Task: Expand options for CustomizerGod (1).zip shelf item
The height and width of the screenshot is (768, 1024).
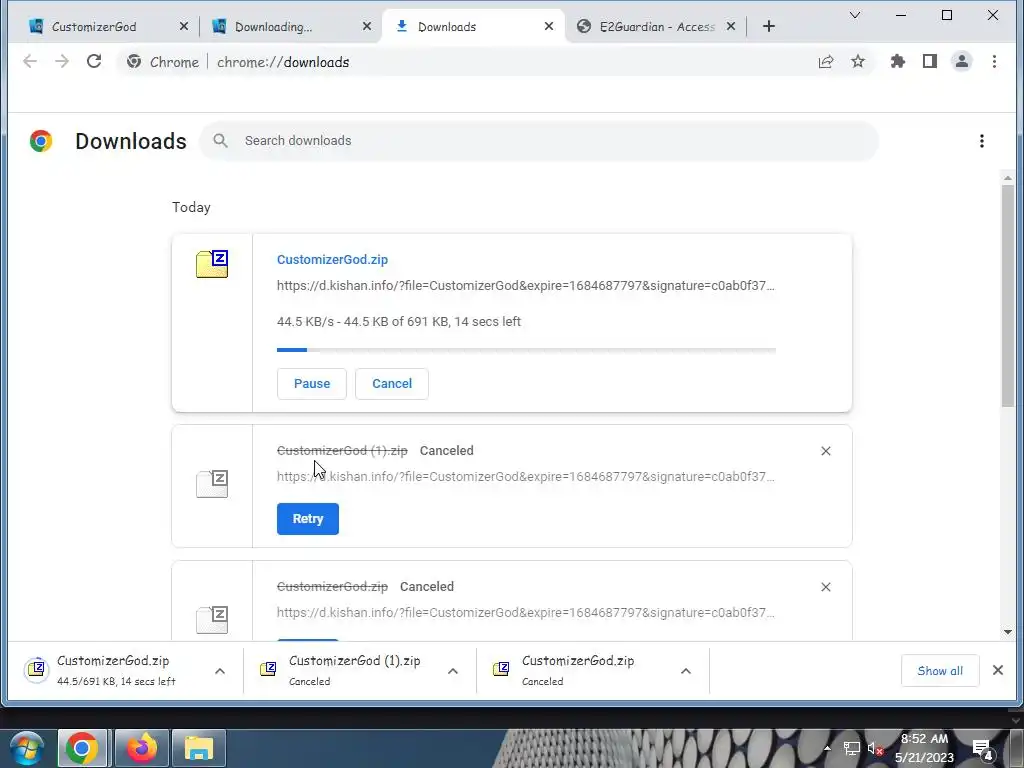Action: [x=453, y=671]
